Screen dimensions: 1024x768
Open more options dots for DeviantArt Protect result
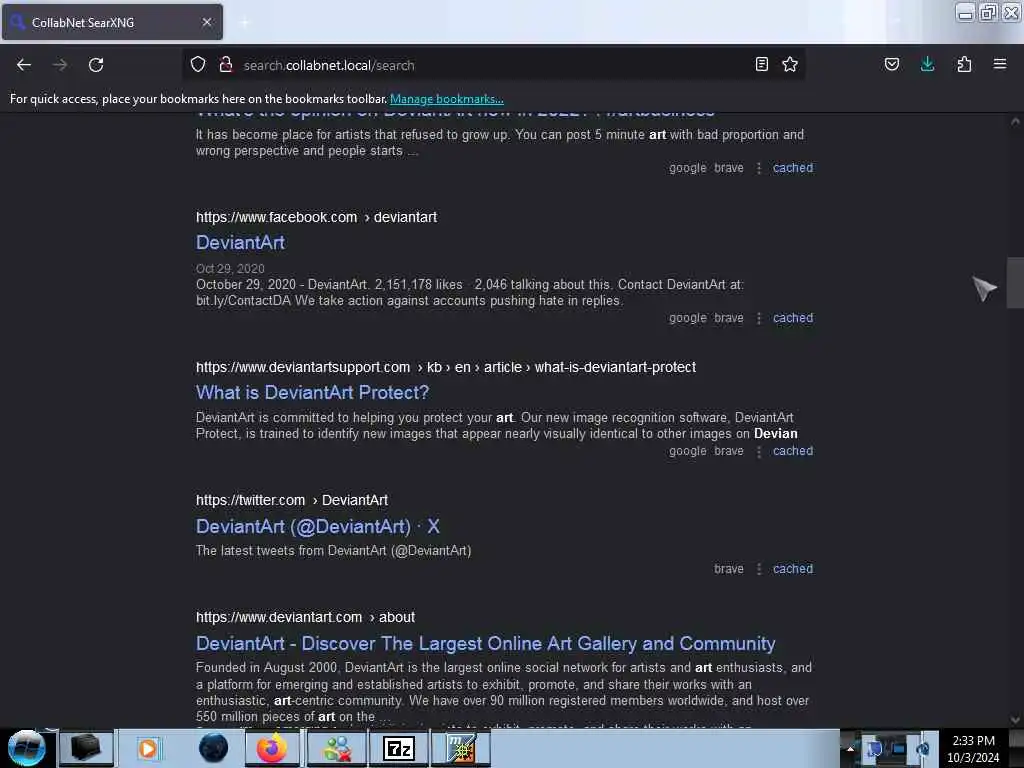coord(759,451)
